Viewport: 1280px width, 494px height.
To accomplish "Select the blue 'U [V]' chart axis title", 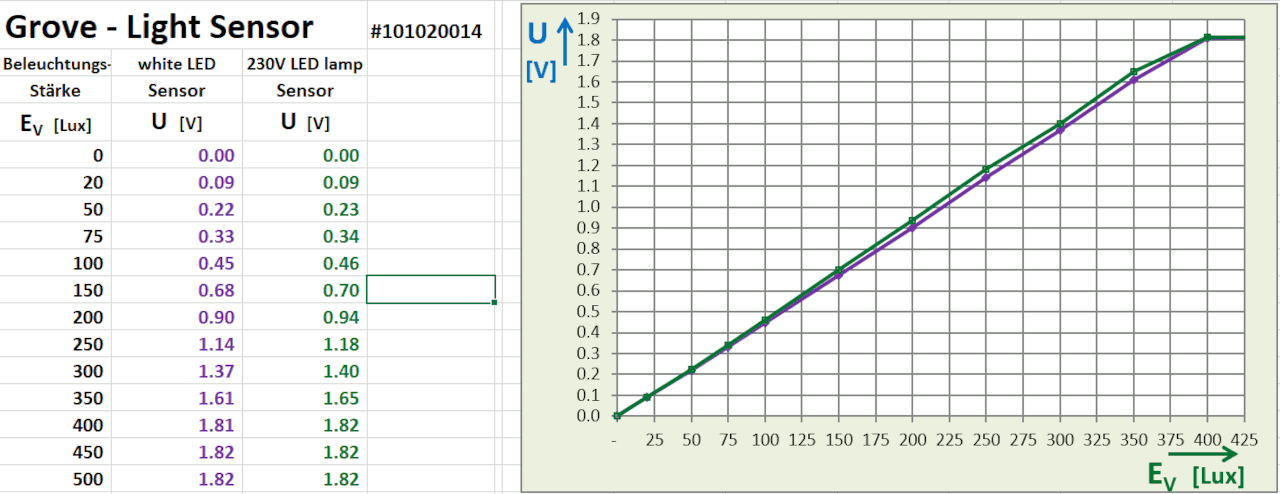I will point(541,50).
